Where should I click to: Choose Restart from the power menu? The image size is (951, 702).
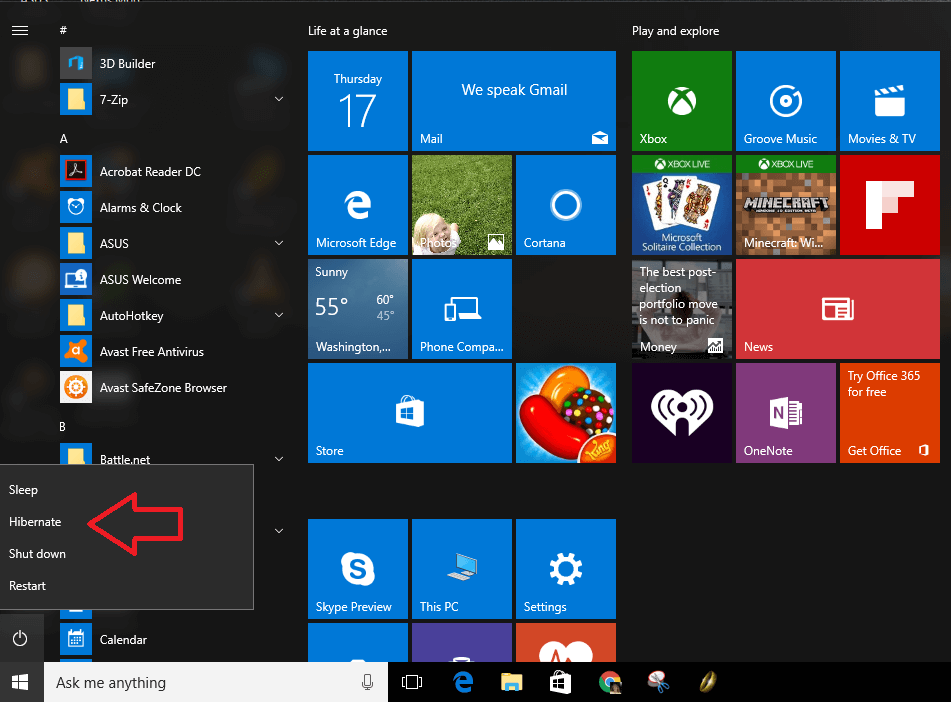click(x=126, y=586)
